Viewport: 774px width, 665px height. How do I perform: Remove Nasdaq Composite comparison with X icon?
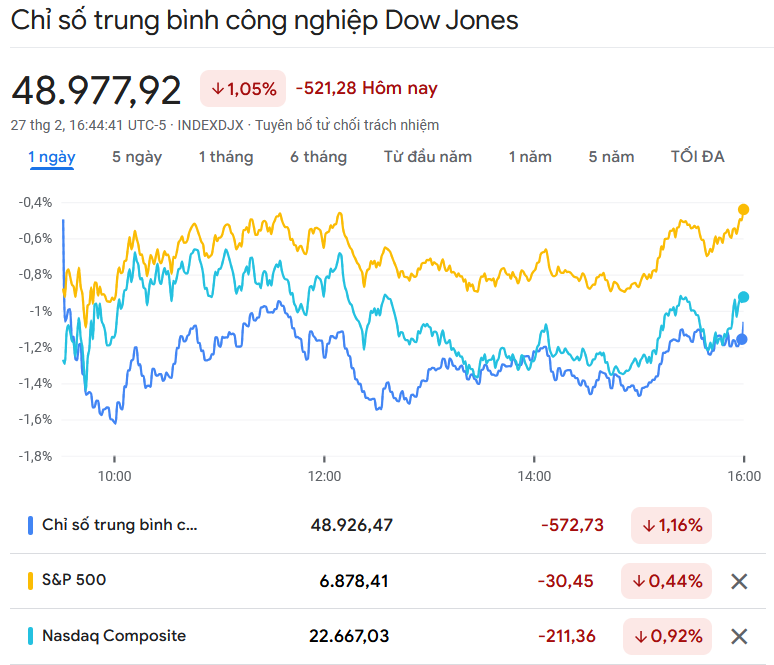739,636
